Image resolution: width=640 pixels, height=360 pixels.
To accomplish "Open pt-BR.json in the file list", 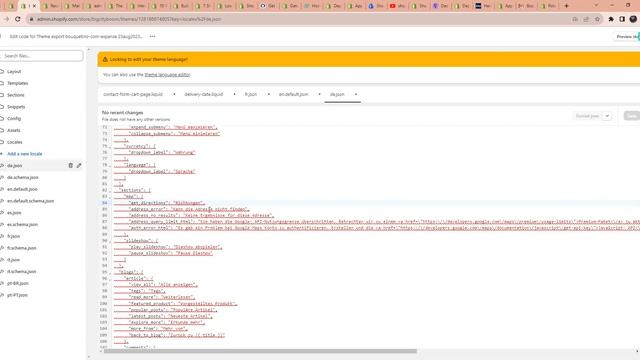I will pos(18,284).
